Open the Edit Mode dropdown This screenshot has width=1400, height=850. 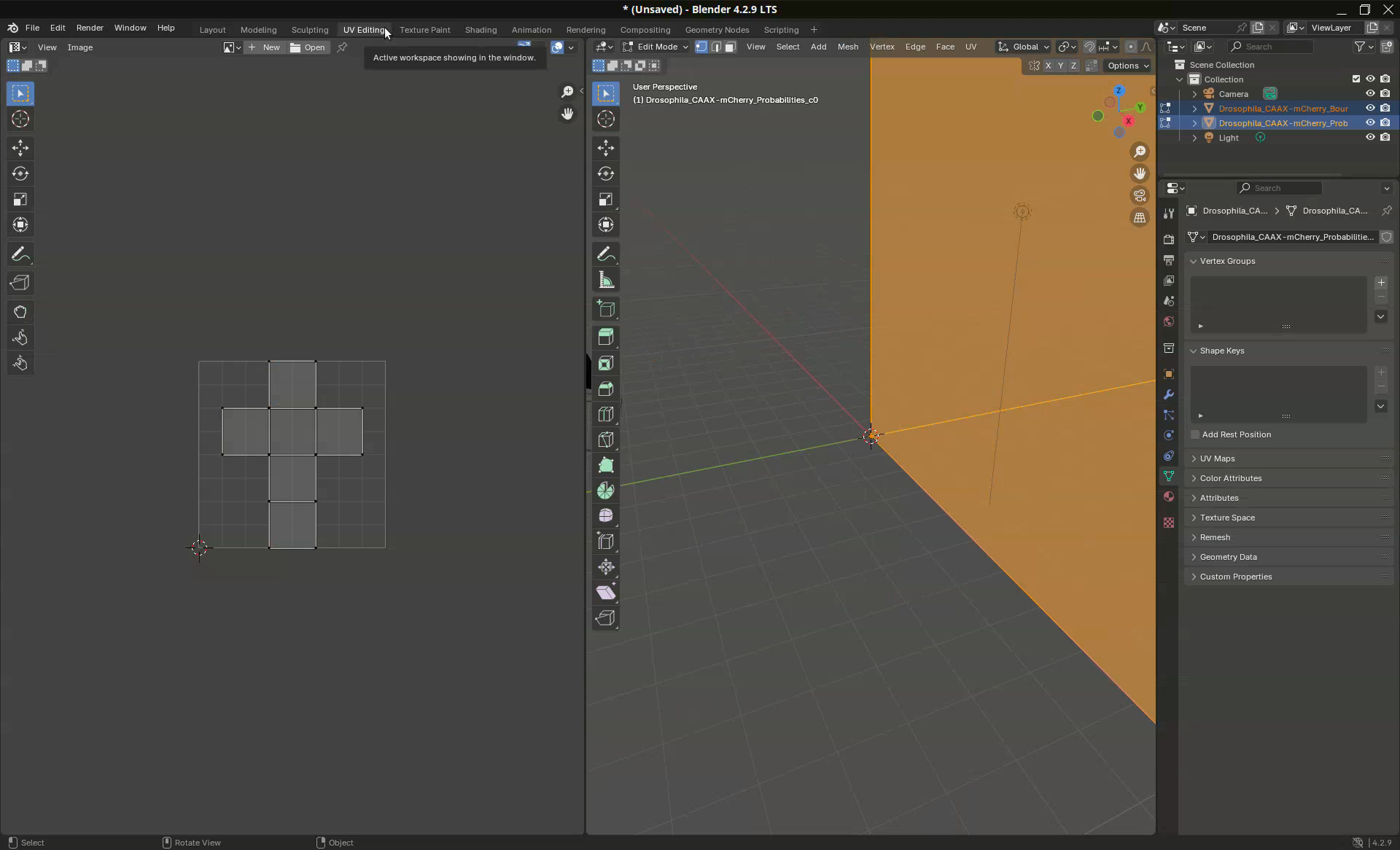[655, 47]
